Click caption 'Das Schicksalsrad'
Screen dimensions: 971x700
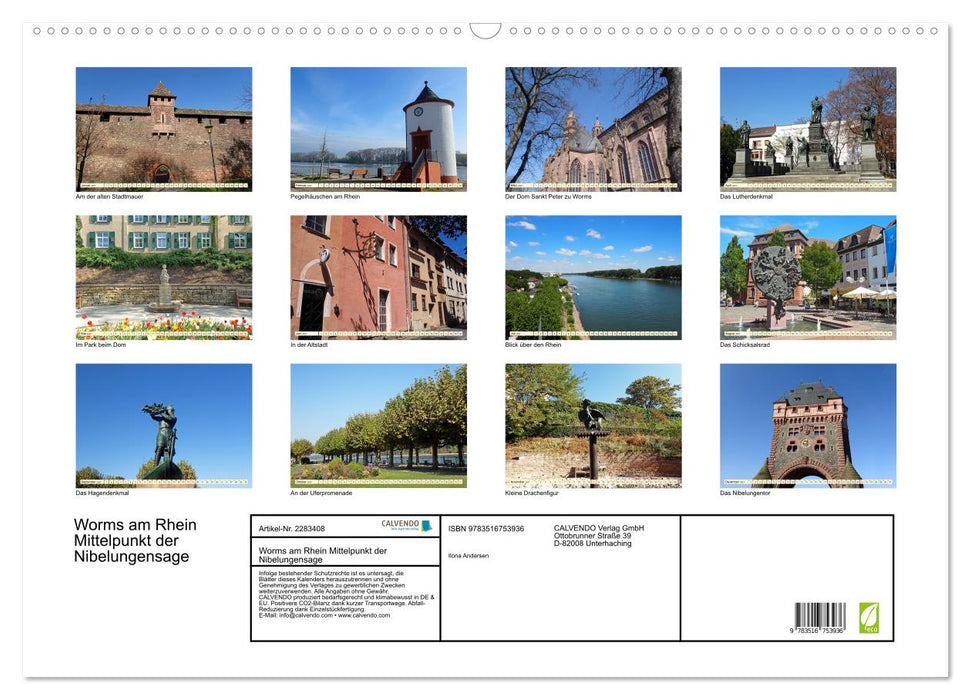click(745, 344)
